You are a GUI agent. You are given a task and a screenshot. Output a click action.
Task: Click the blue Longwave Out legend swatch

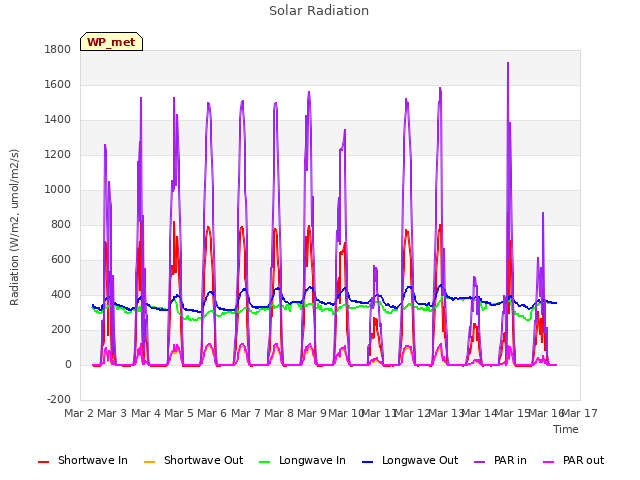point(367,462)
